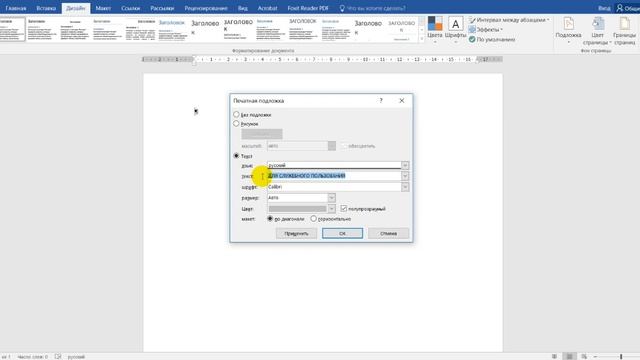Open the watermark текст dropdown arrow
Viewport: 640px width, 360px height.
click(x=405, y=176)
